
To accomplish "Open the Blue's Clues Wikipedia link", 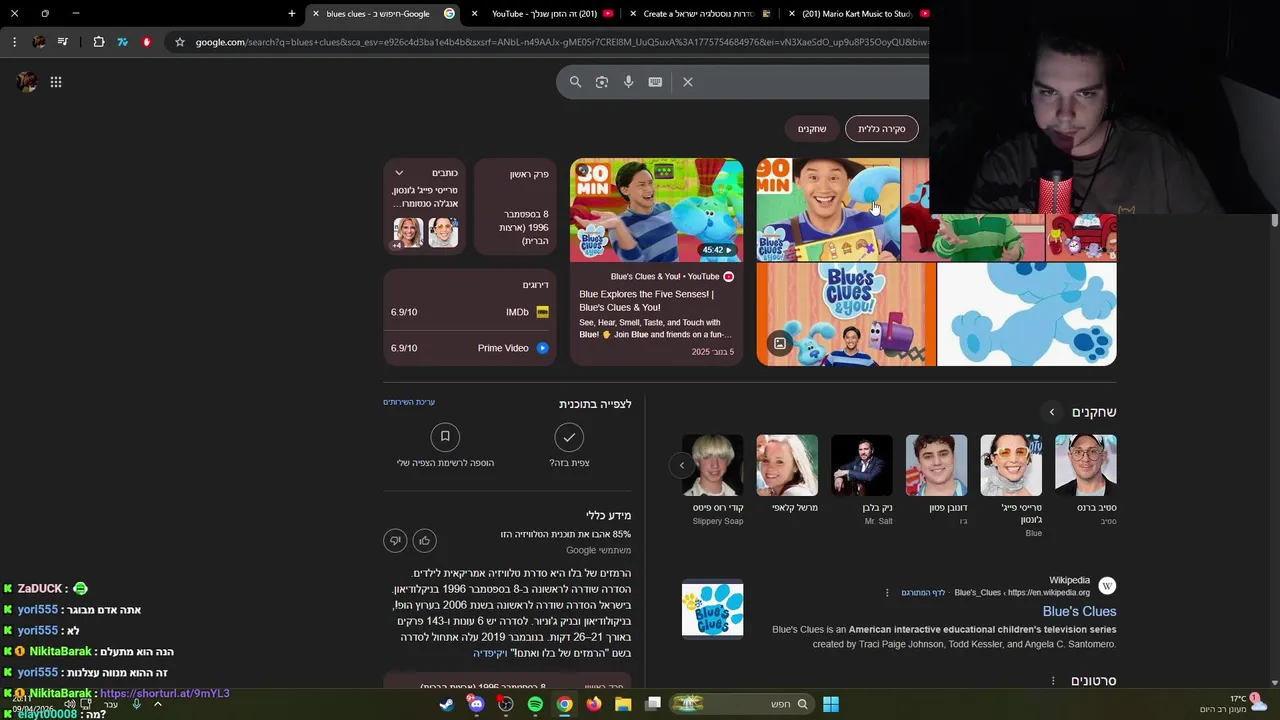I will (x=1079, y=611).
